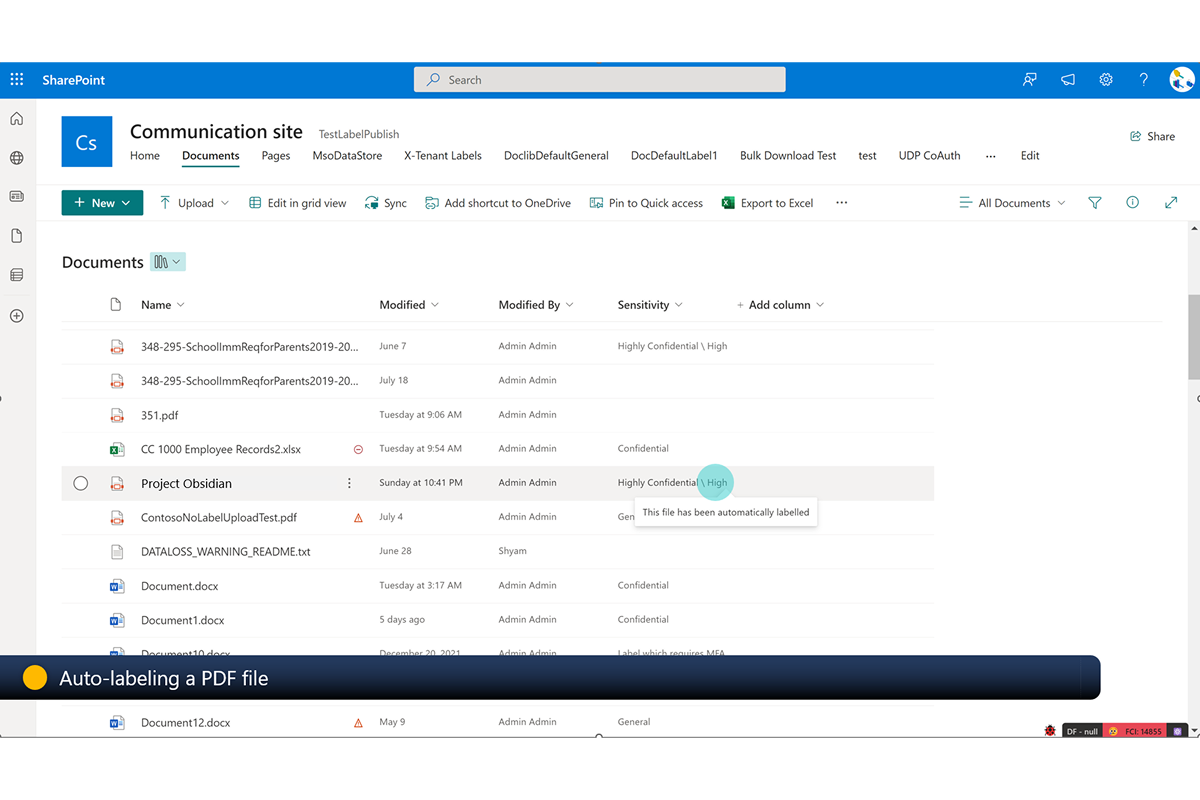
Task: Show more navigation items with the ellipsis
Action: coord(991,156)
